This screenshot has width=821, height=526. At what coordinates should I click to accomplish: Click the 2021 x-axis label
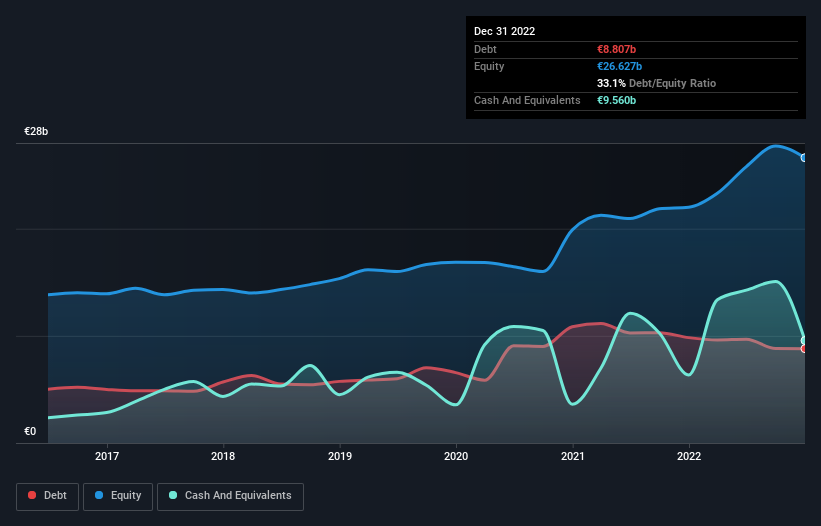pyautogui.click(x=573, y=456)
